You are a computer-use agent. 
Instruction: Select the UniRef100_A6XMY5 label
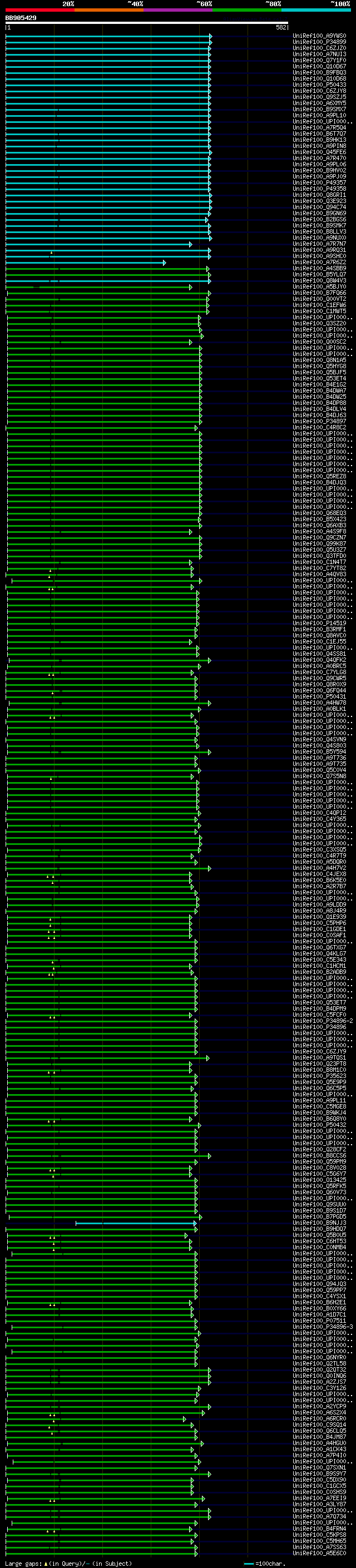point(319,103)
